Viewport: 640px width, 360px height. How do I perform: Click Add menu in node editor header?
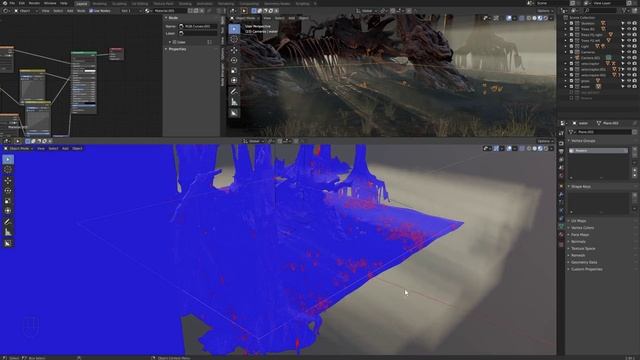tap(70, 11)
